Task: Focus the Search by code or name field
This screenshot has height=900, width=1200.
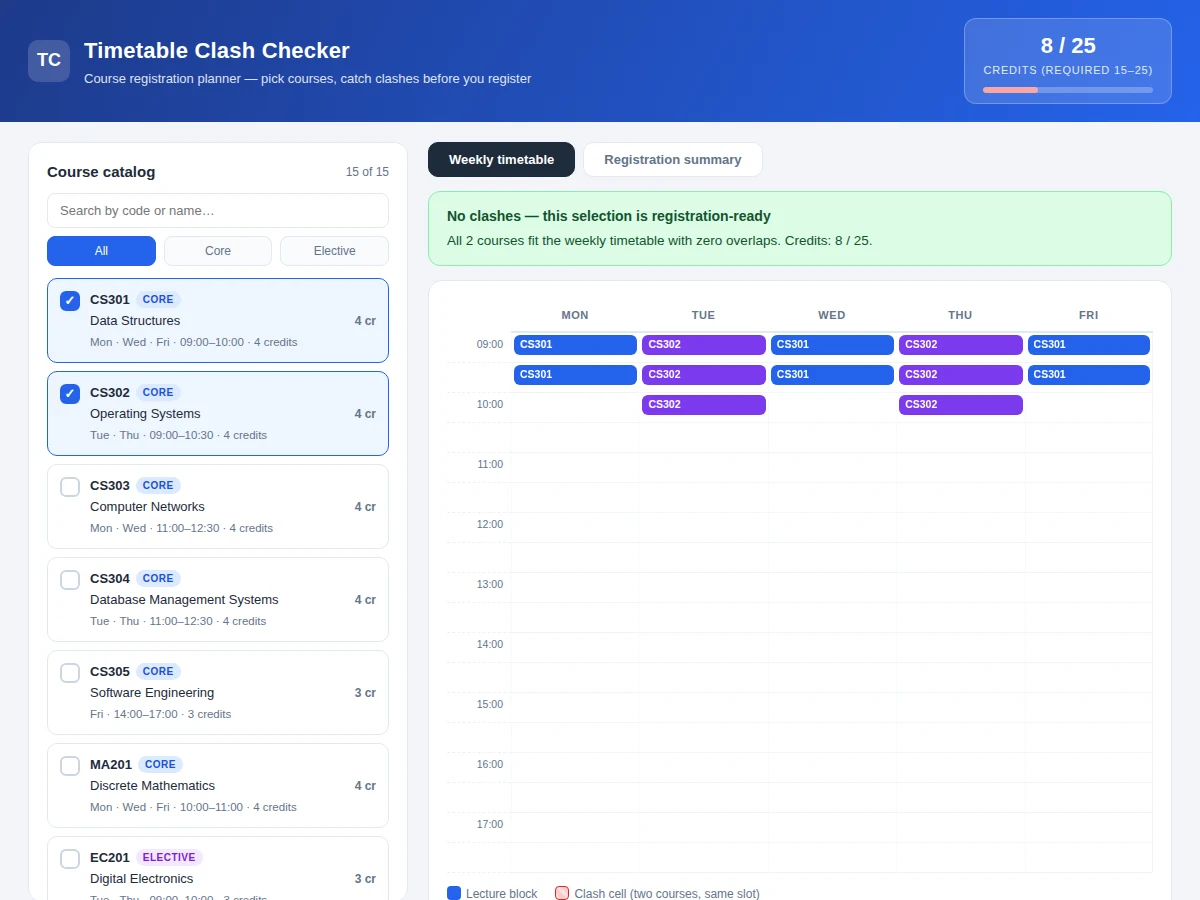Action: pos(218,211)
